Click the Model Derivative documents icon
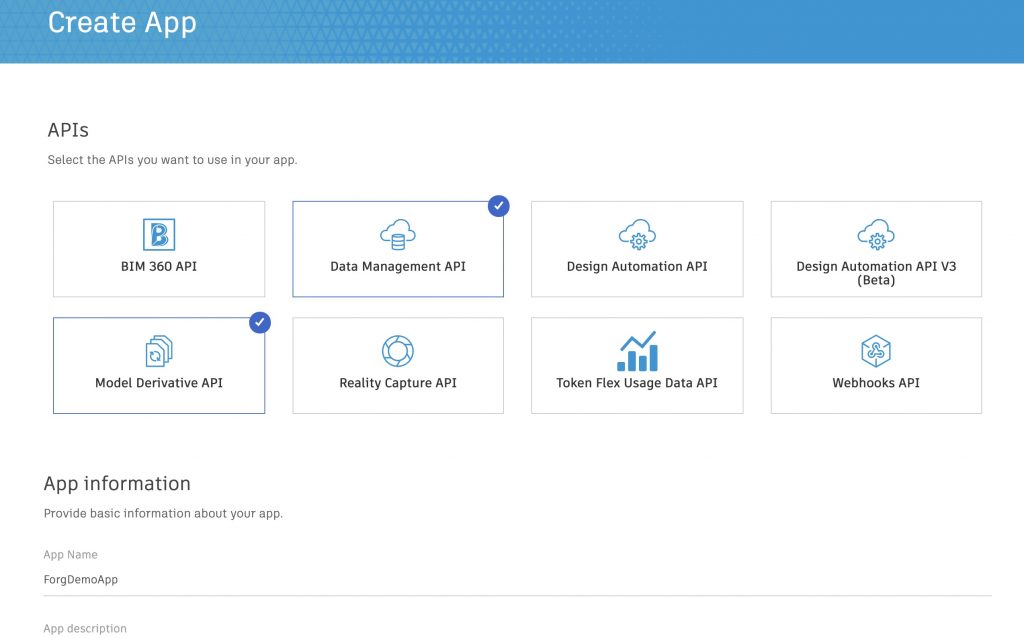 click(x=159, y=351)
